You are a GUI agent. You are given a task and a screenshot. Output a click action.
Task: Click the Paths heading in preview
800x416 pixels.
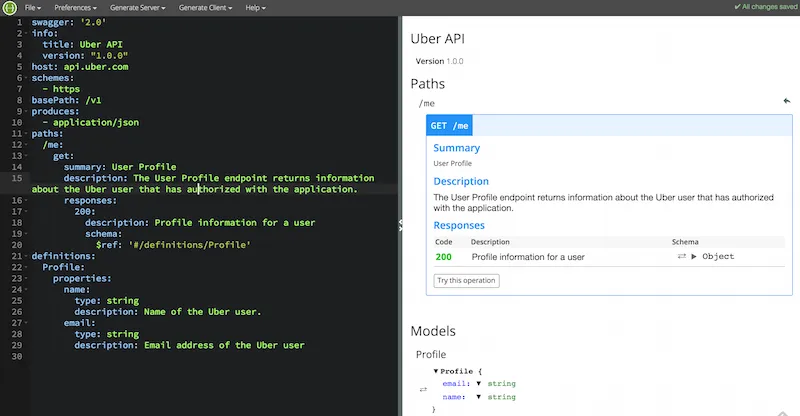pyautogui.click(x=428, y=84)
